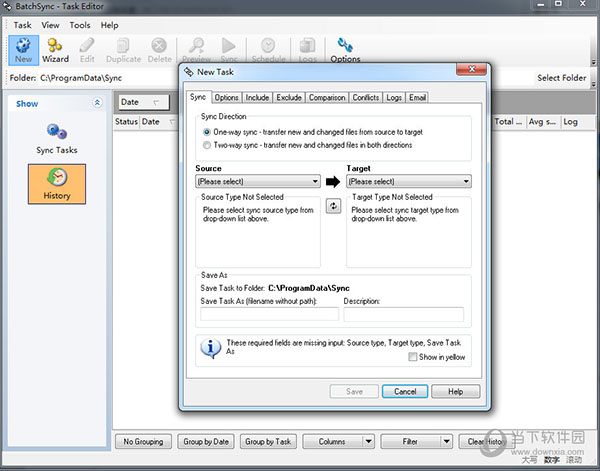Screen dimensions: 600x471
Task: Click the Date column header in grid
Action: pyautogui.click(x=158, y=122)
